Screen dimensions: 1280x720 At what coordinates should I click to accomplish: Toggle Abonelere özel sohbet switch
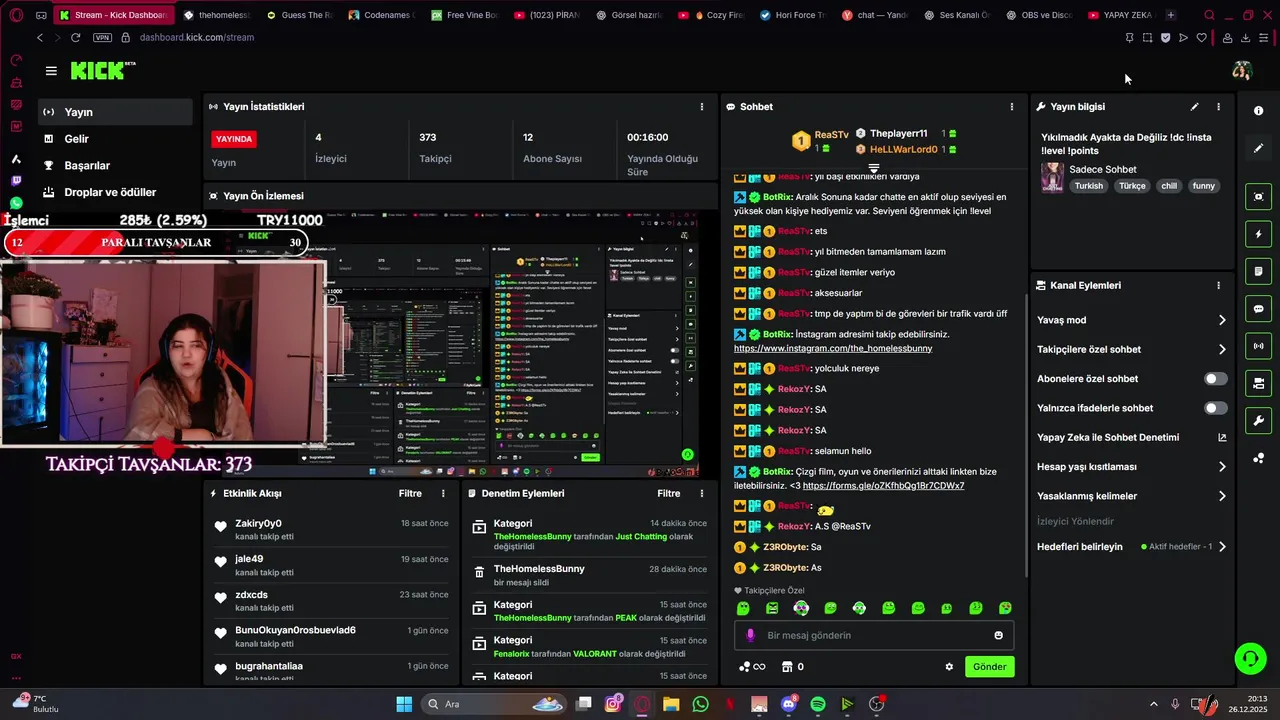1215,379
